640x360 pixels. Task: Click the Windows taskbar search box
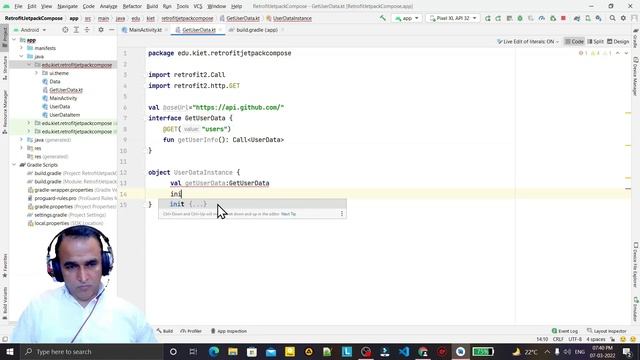coord(91,351)
